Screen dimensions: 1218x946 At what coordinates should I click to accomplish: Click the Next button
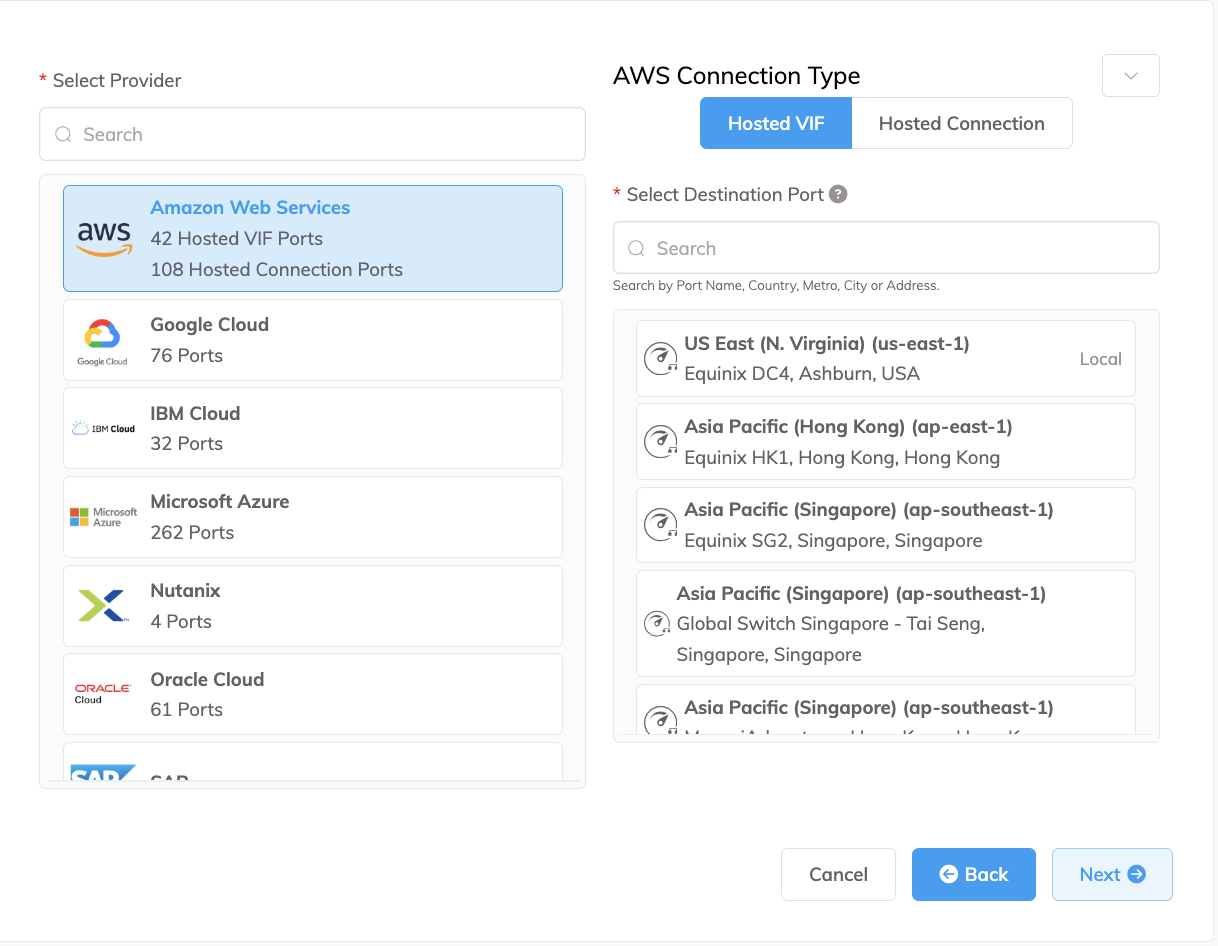tap(1112, 874)
